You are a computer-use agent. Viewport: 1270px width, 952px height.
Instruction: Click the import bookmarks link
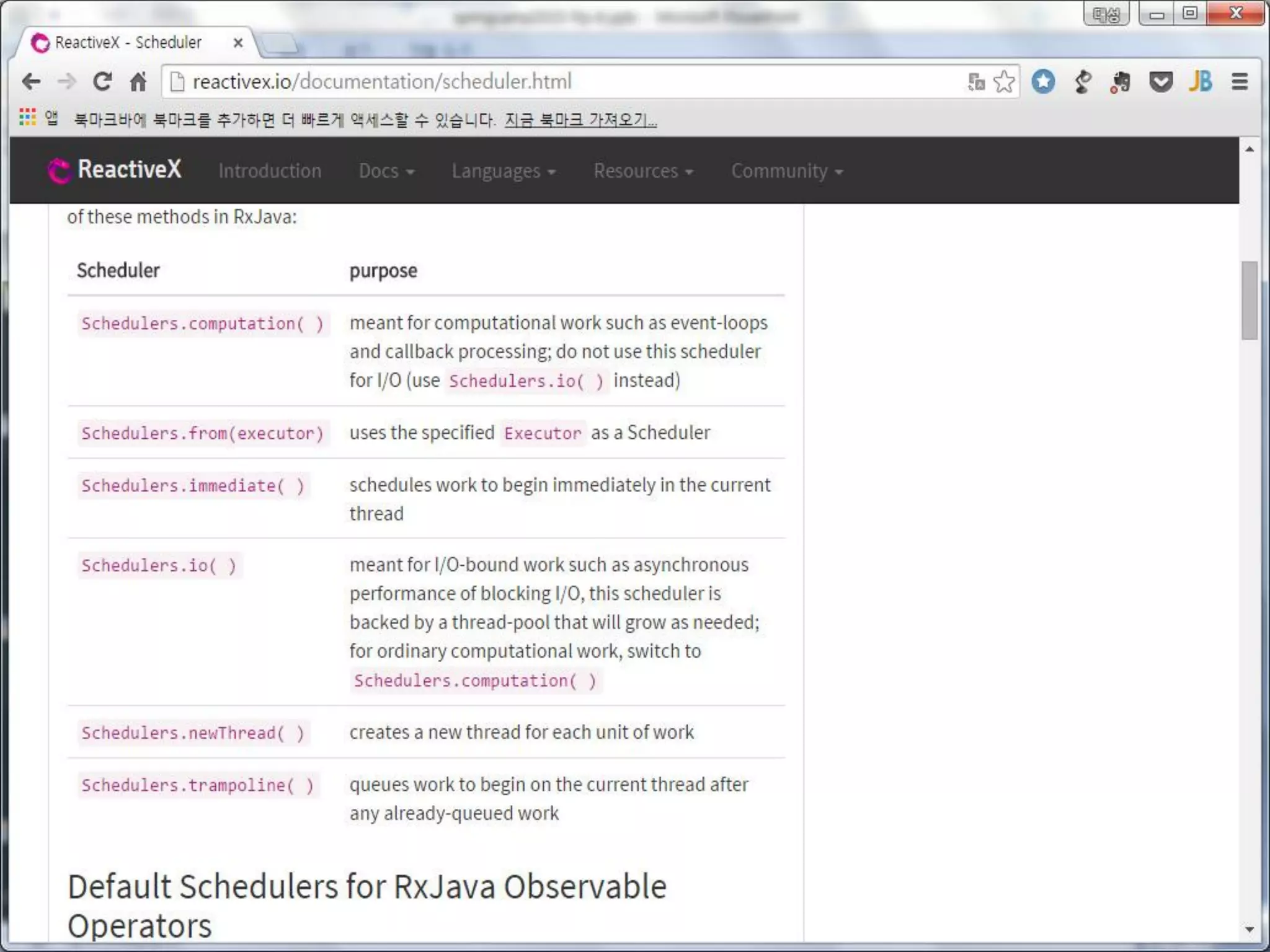point(580,119)
